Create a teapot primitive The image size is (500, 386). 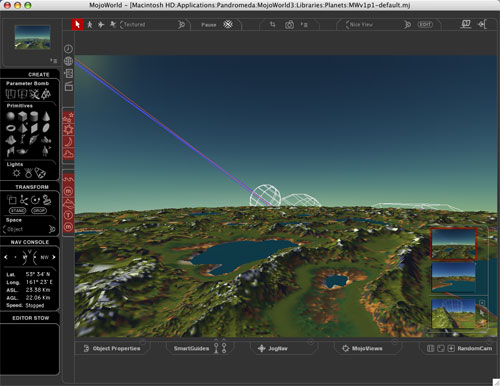click(x=22, y=152)
